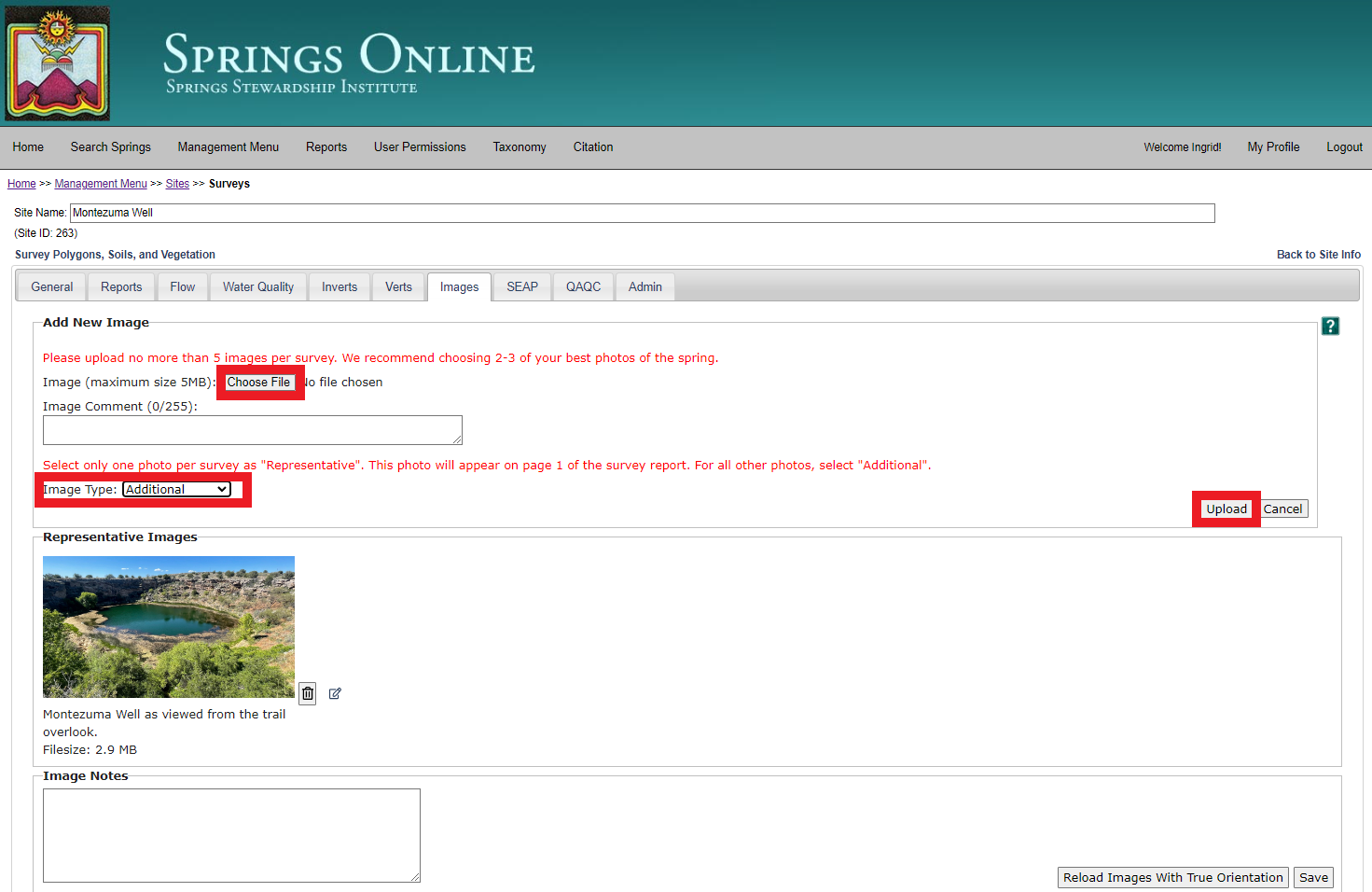Open the Image Type dropdown
Image resolution: width=1372 pixels, height=892 pixels.
pos(175,488)
